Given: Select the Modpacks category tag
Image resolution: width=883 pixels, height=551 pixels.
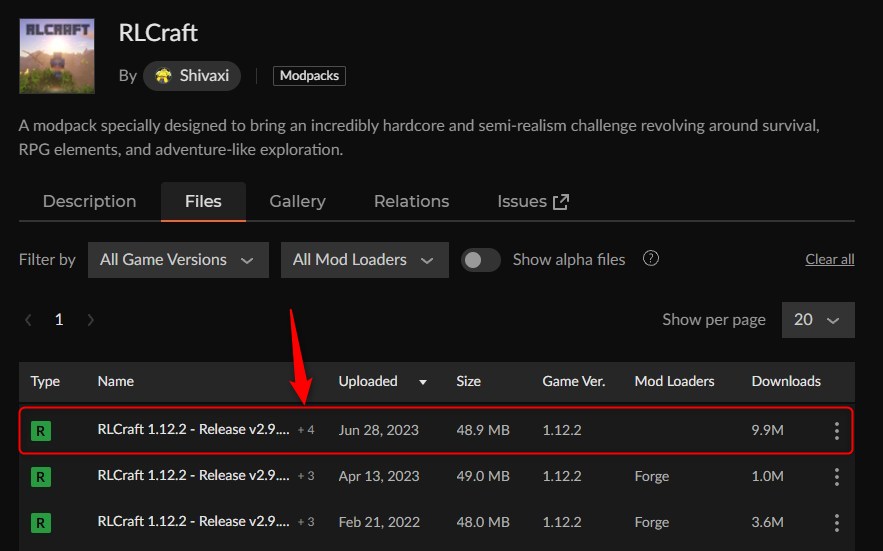Looking at the screenshot, I should pos(309,75).
